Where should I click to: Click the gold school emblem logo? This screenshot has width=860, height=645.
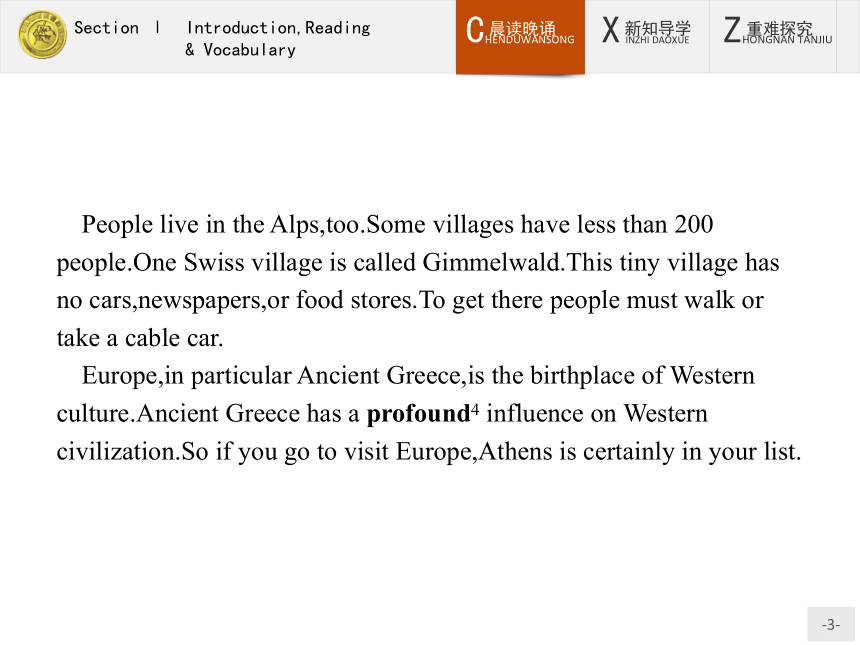coord(42,35)
